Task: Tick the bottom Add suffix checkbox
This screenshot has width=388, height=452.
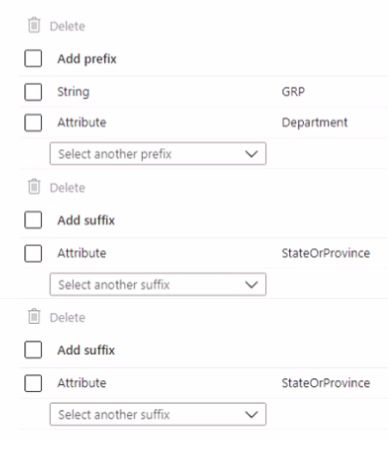Action: [33, 350]
